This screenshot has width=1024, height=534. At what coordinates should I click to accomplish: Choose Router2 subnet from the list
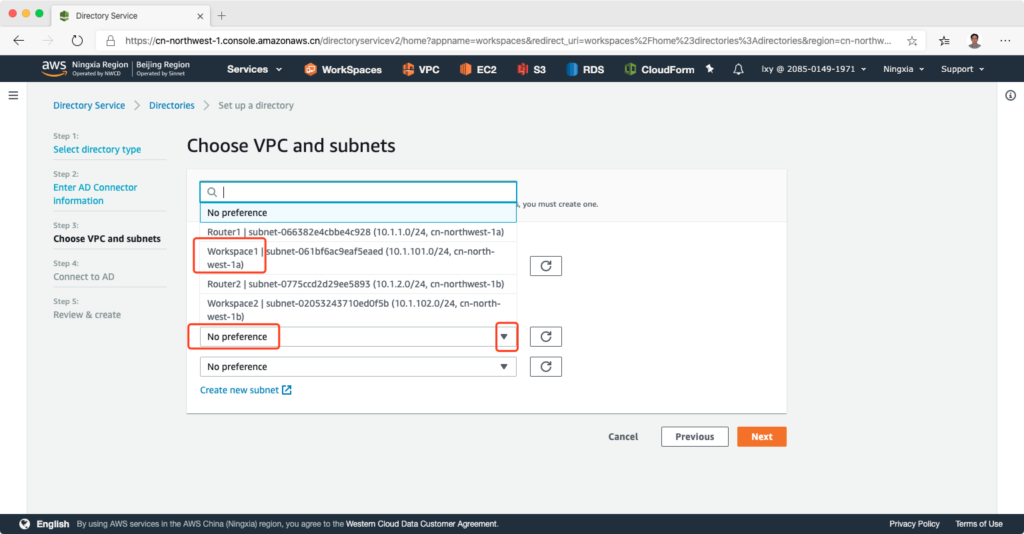tap(357, 284)
